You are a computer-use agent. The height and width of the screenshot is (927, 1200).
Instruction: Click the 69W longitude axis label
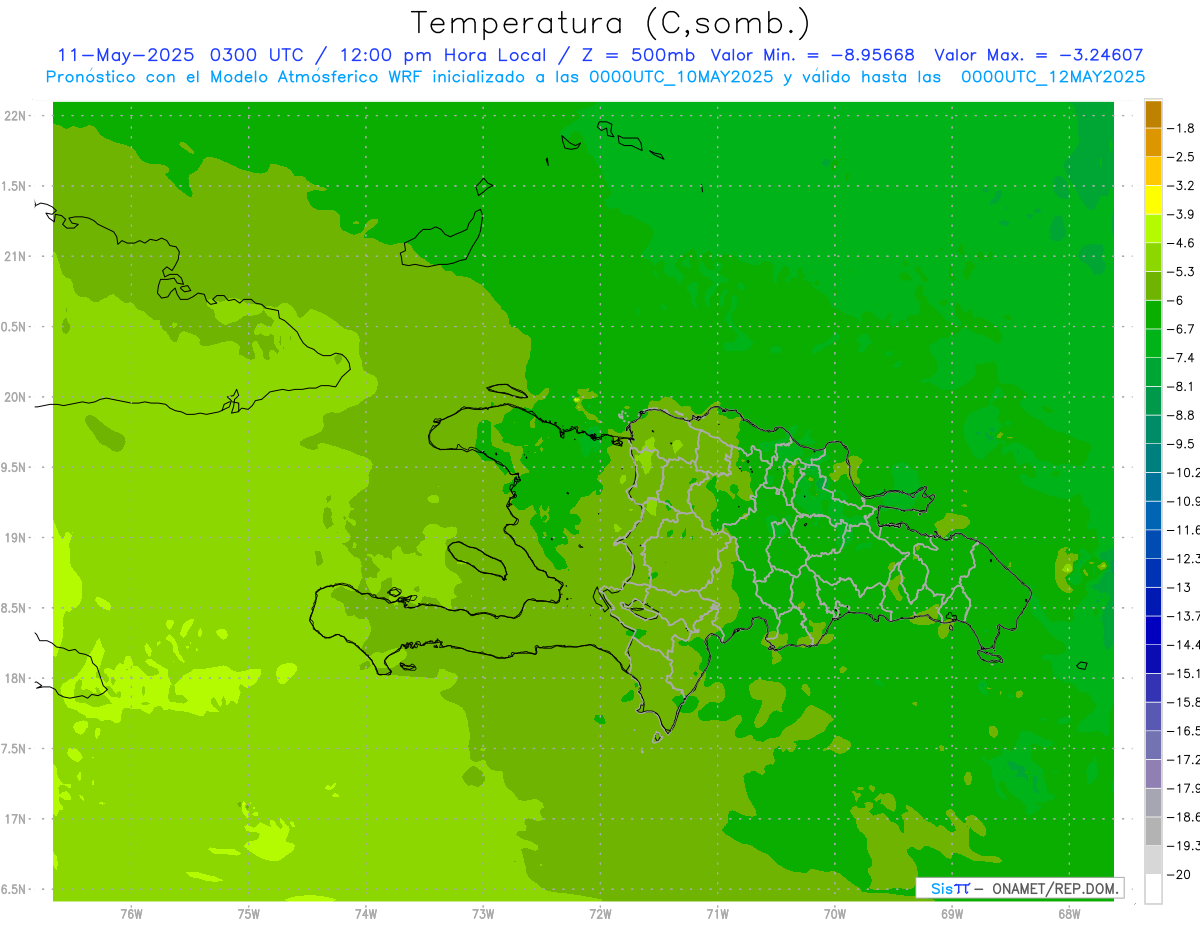pos(952,914)
